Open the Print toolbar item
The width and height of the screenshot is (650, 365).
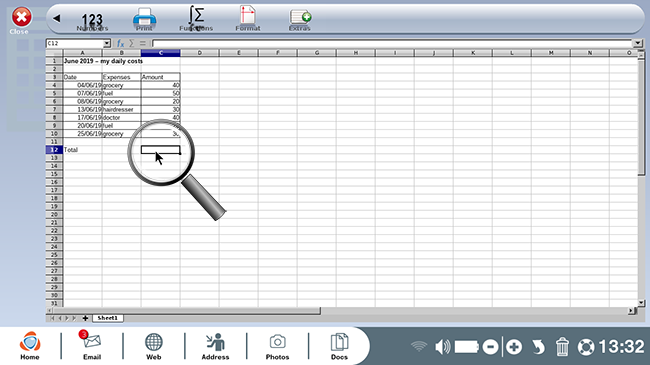tap(144, 19)
